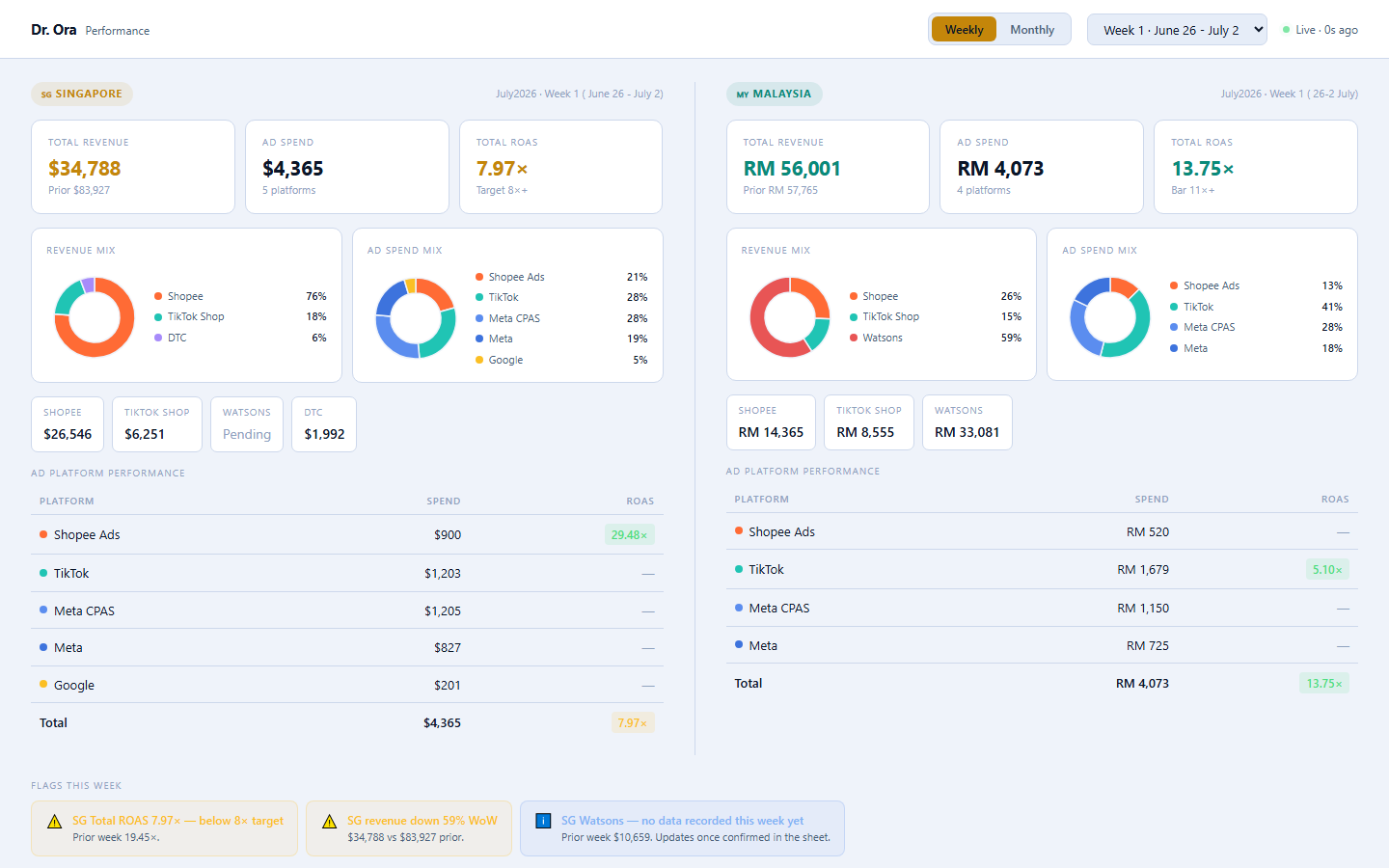Click the Performance label beside Dr. Ora
The width and height of the screenshot is (1389, 868).
click(x=118, y=31)
